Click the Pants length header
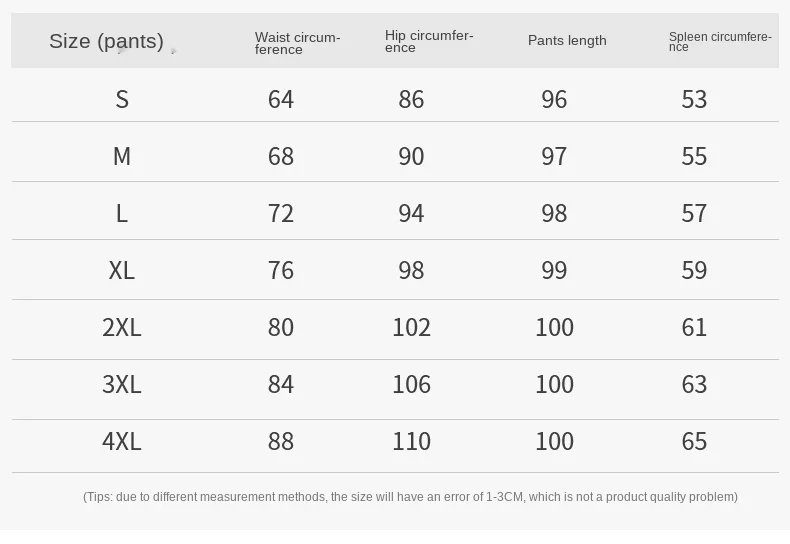Viewport: 790px width, 544px height. click(567, 41)
